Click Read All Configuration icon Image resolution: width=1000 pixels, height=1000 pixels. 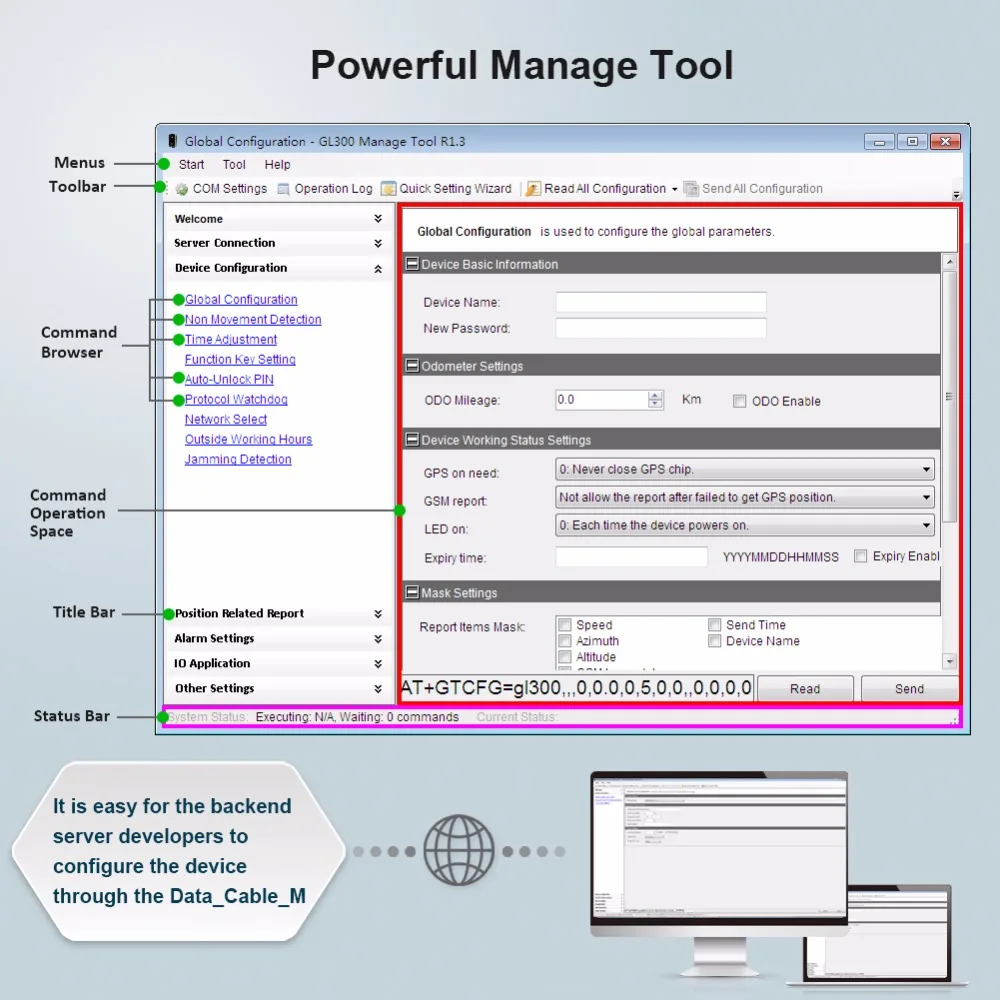[x=533, y=189]
